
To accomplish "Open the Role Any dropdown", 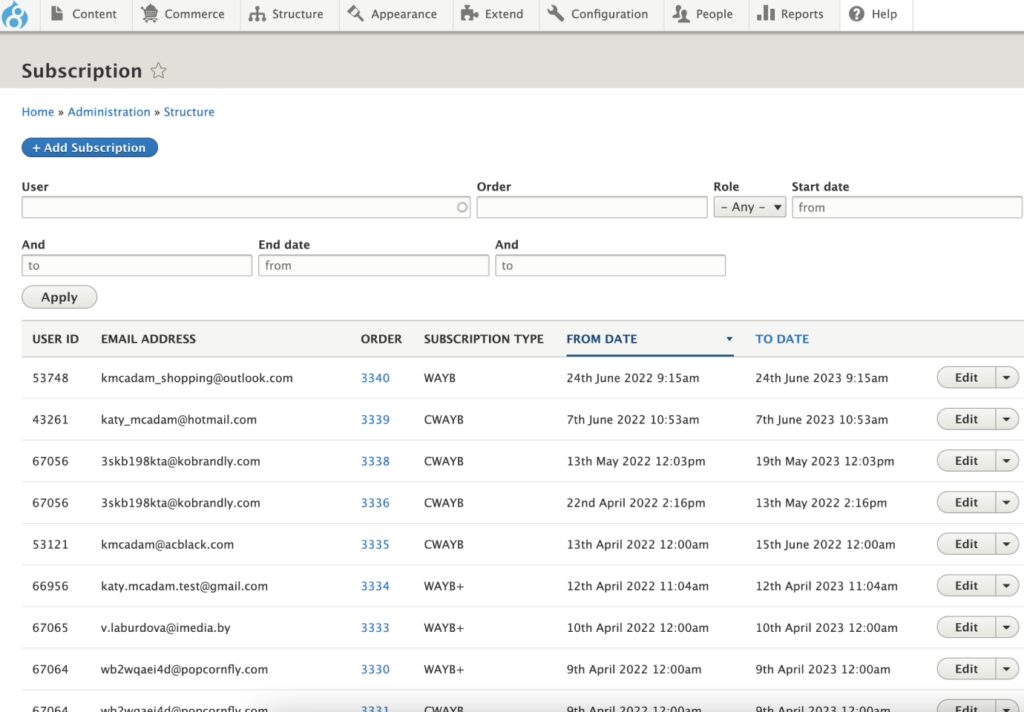I will [749, 207].
